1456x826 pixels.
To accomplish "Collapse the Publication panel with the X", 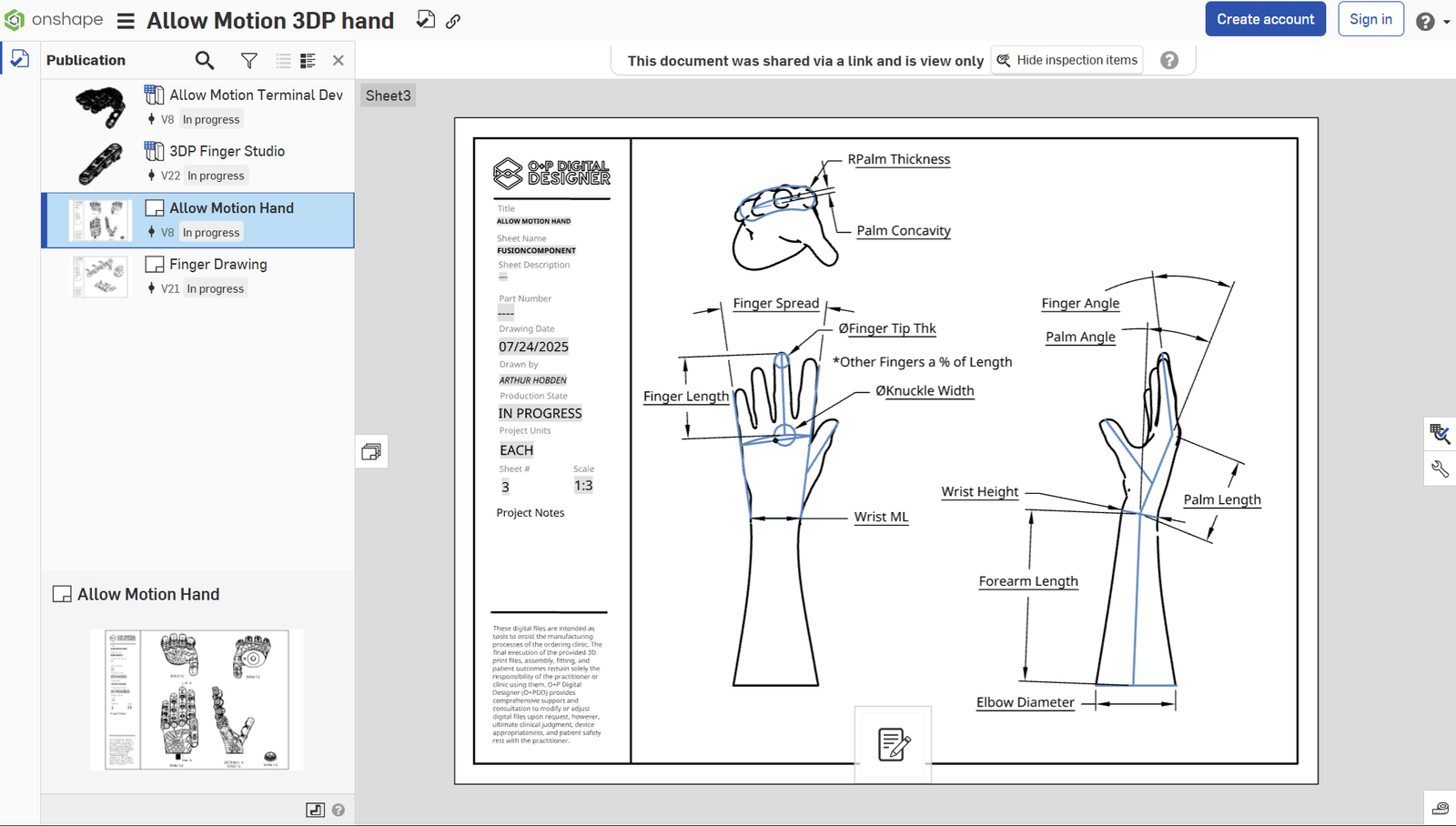I will tap(338, 60).
